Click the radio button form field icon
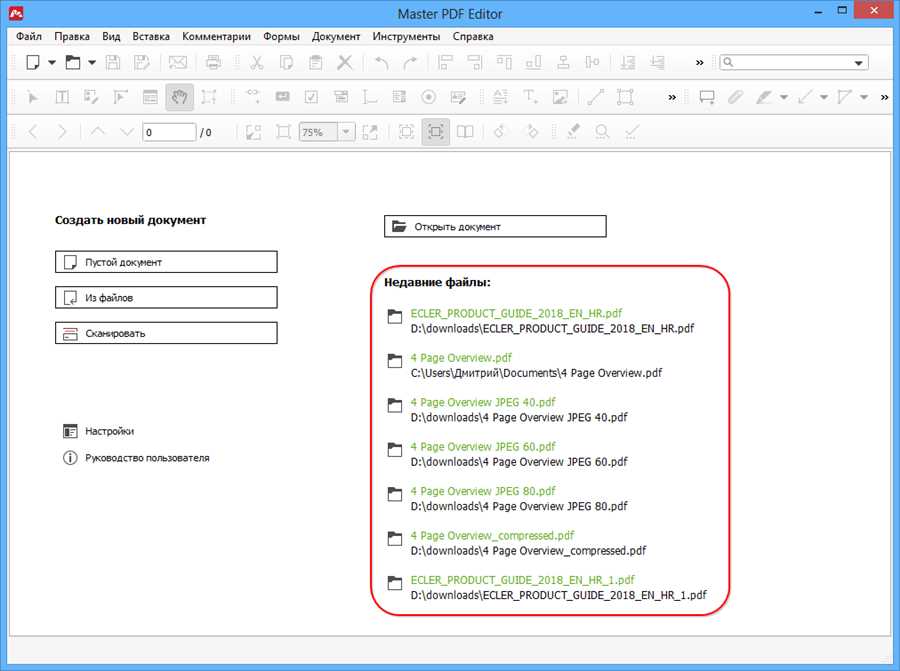The image size is (900, 671). (428, 97)
